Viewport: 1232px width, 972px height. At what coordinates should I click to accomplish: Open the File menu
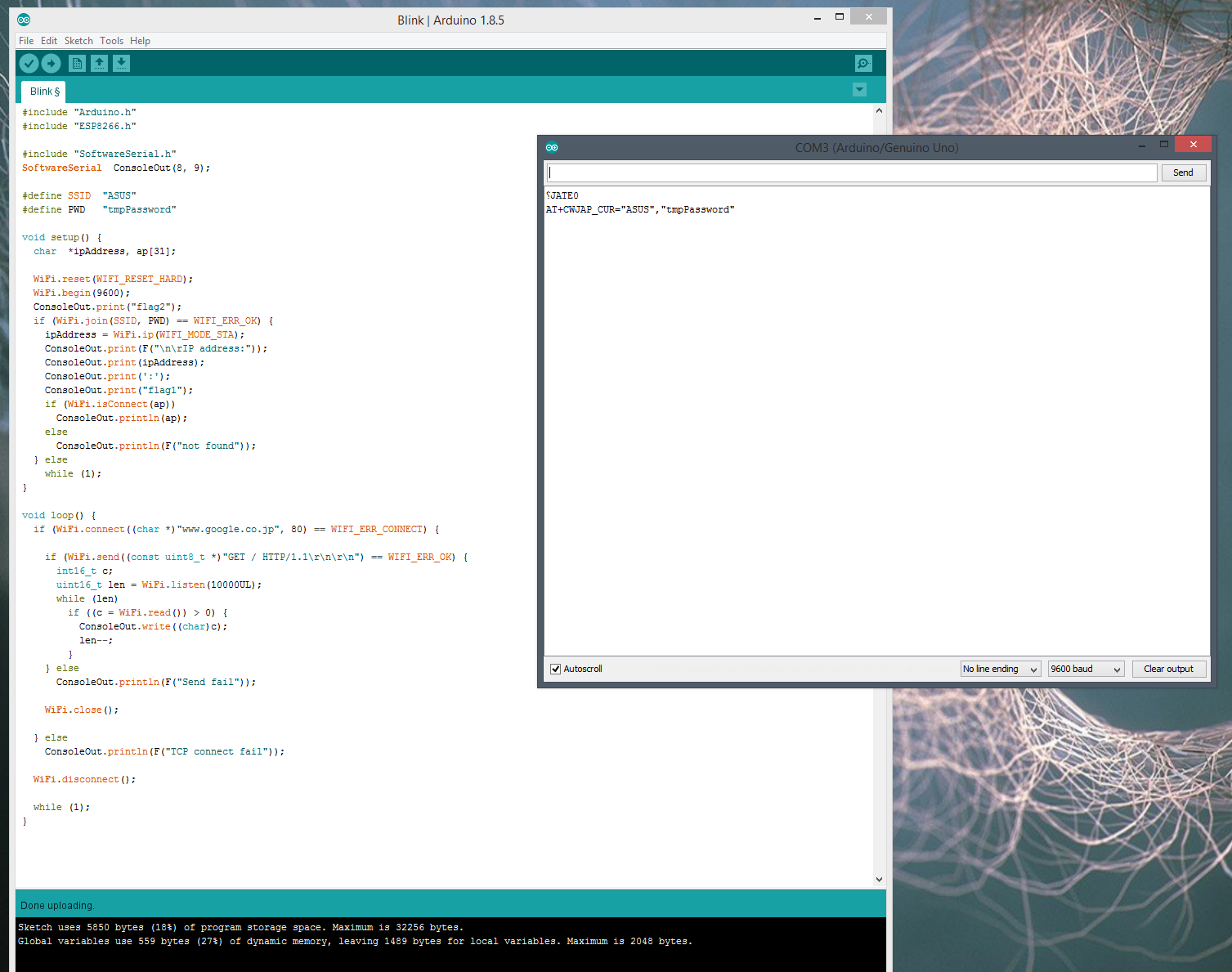coord(26,41)
